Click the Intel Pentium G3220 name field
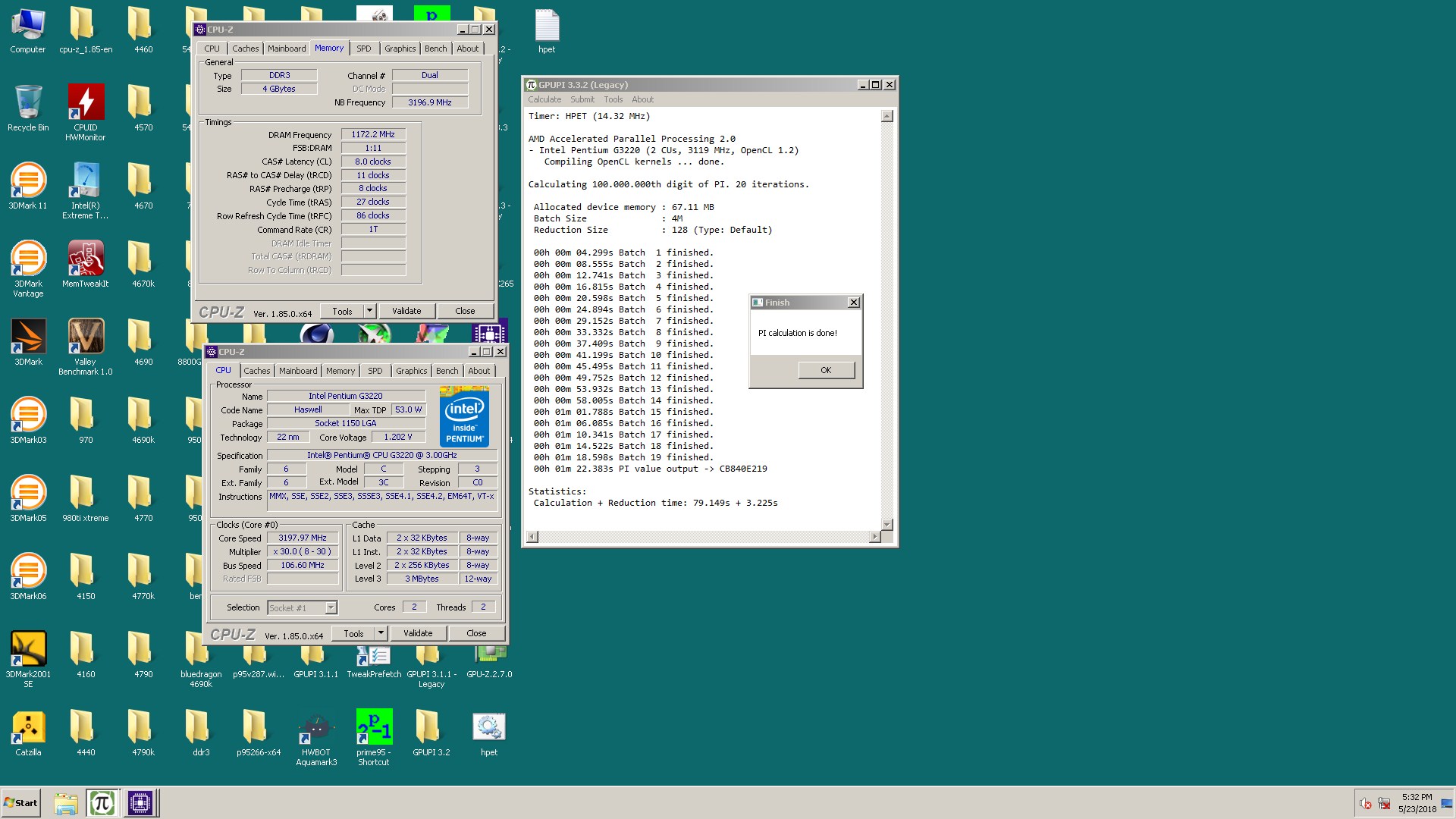Viewport: 1456px width, 819px height. (x=346, y=396)
